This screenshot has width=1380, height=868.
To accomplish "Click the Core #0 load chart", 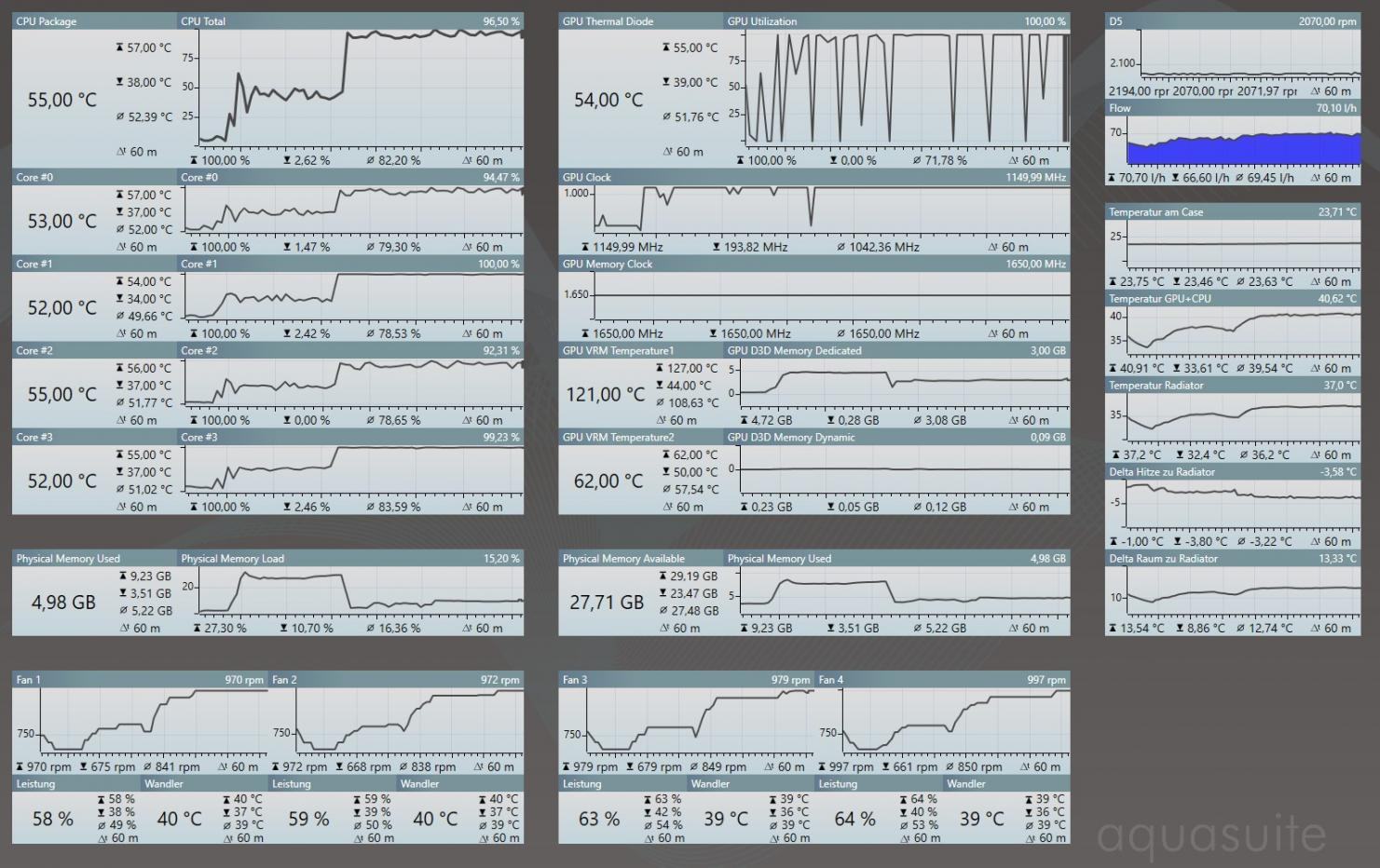I will point(354,211).
